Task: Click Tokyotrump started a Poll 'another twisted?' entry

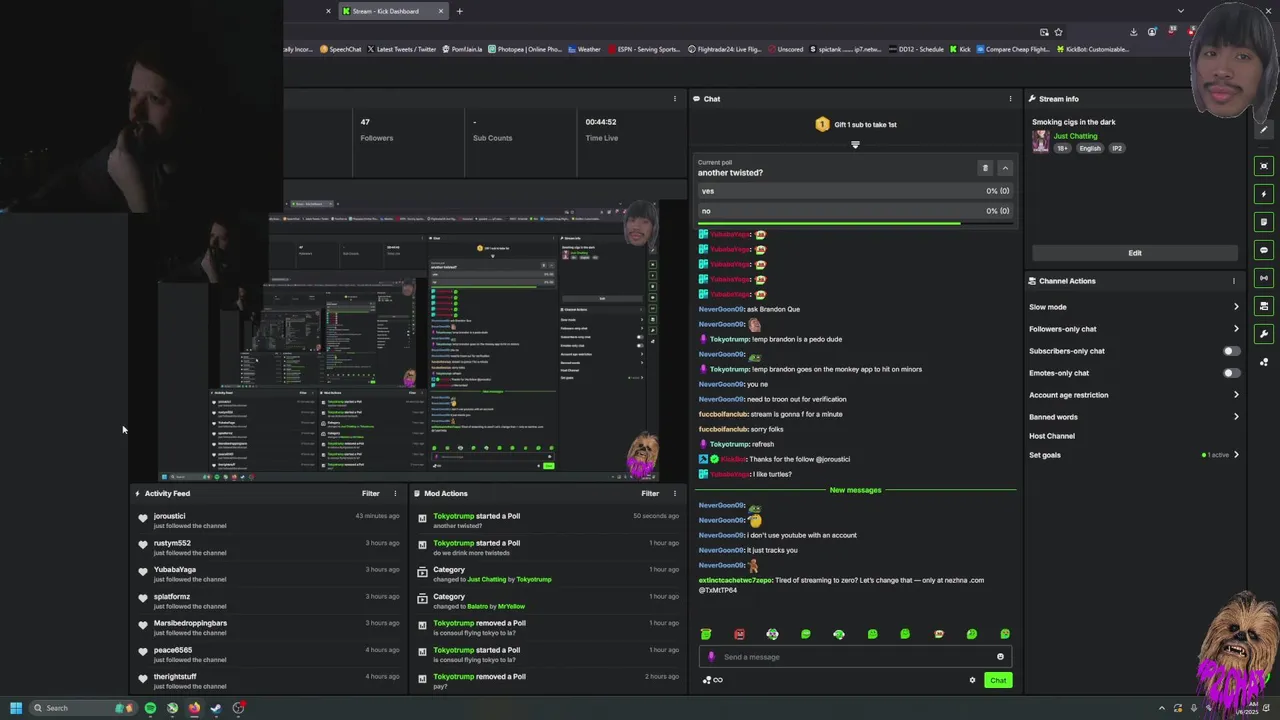Action: [x=547, y=520]
